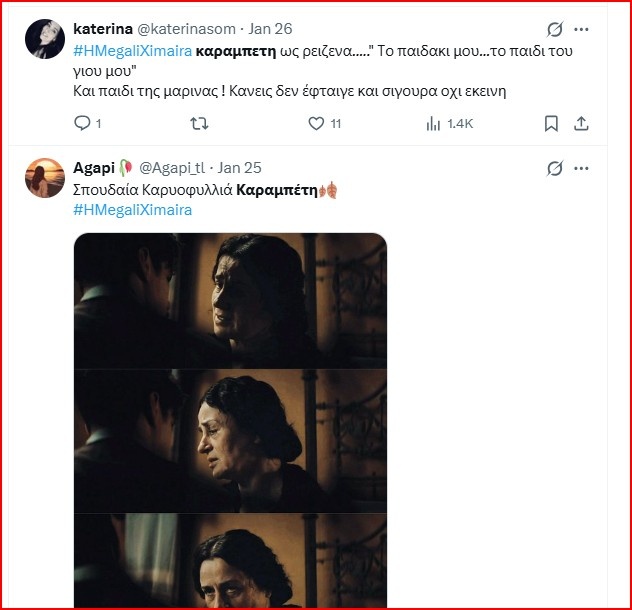View analytics on katerina's tweet
This screenshot has width=632, height=610.
[x=434, y=123]
